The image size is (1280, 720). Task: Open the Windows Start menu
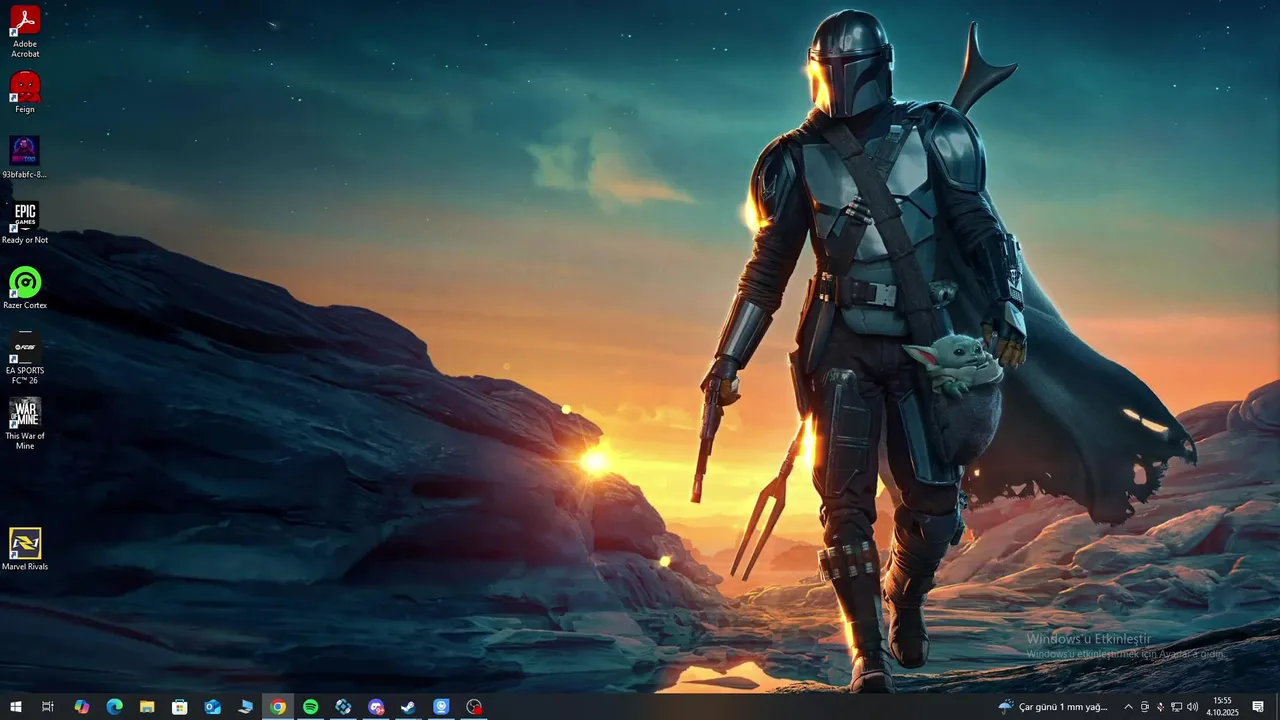[16, 707]
